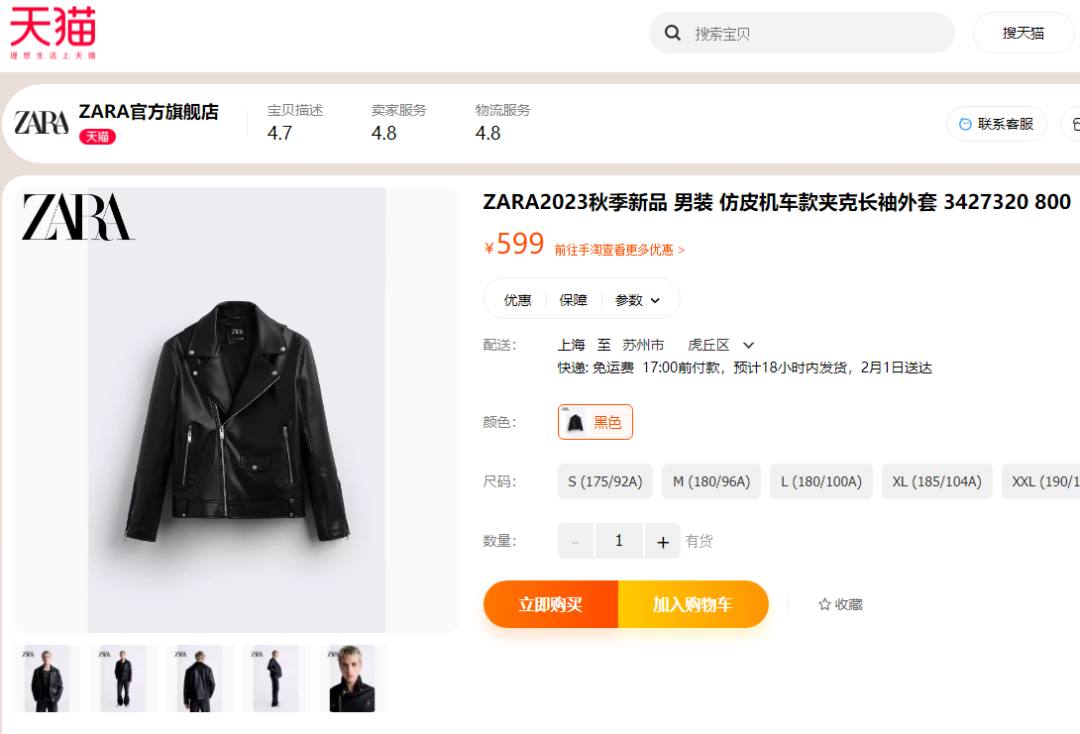
Task: Click the Tmall logo
Action: 53,32
